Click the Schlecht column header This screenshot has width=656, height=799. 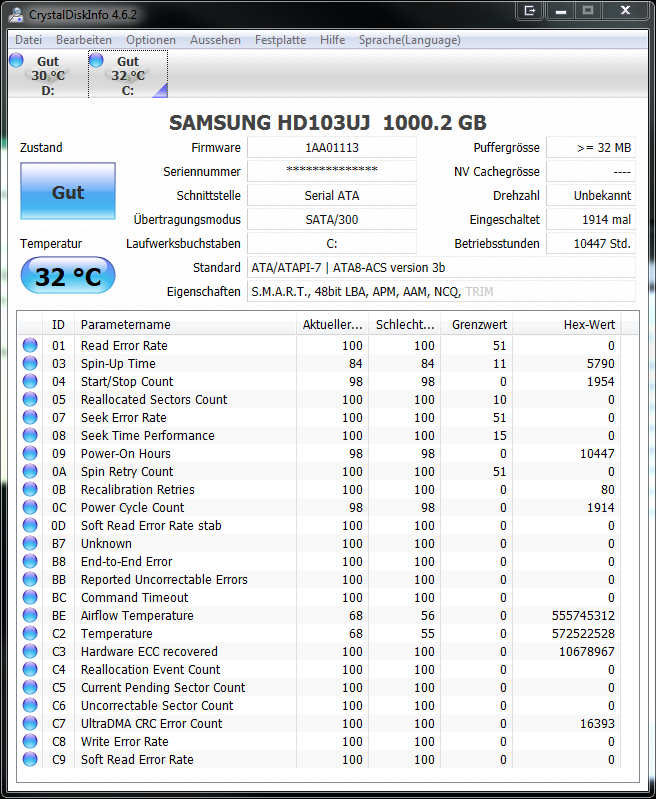click(405, 325)
